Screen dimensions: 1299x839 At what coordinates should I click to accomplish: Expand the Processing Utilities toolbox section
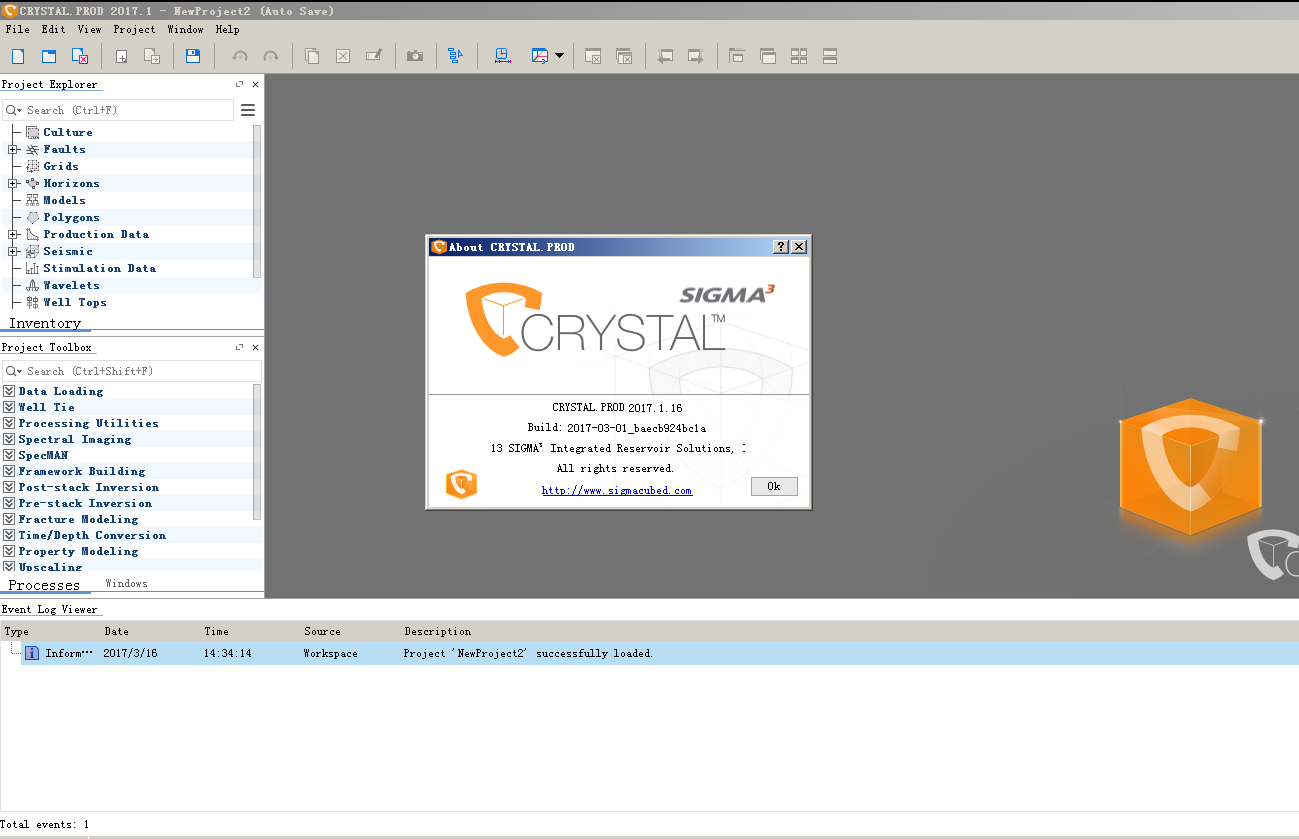point(9,423)
